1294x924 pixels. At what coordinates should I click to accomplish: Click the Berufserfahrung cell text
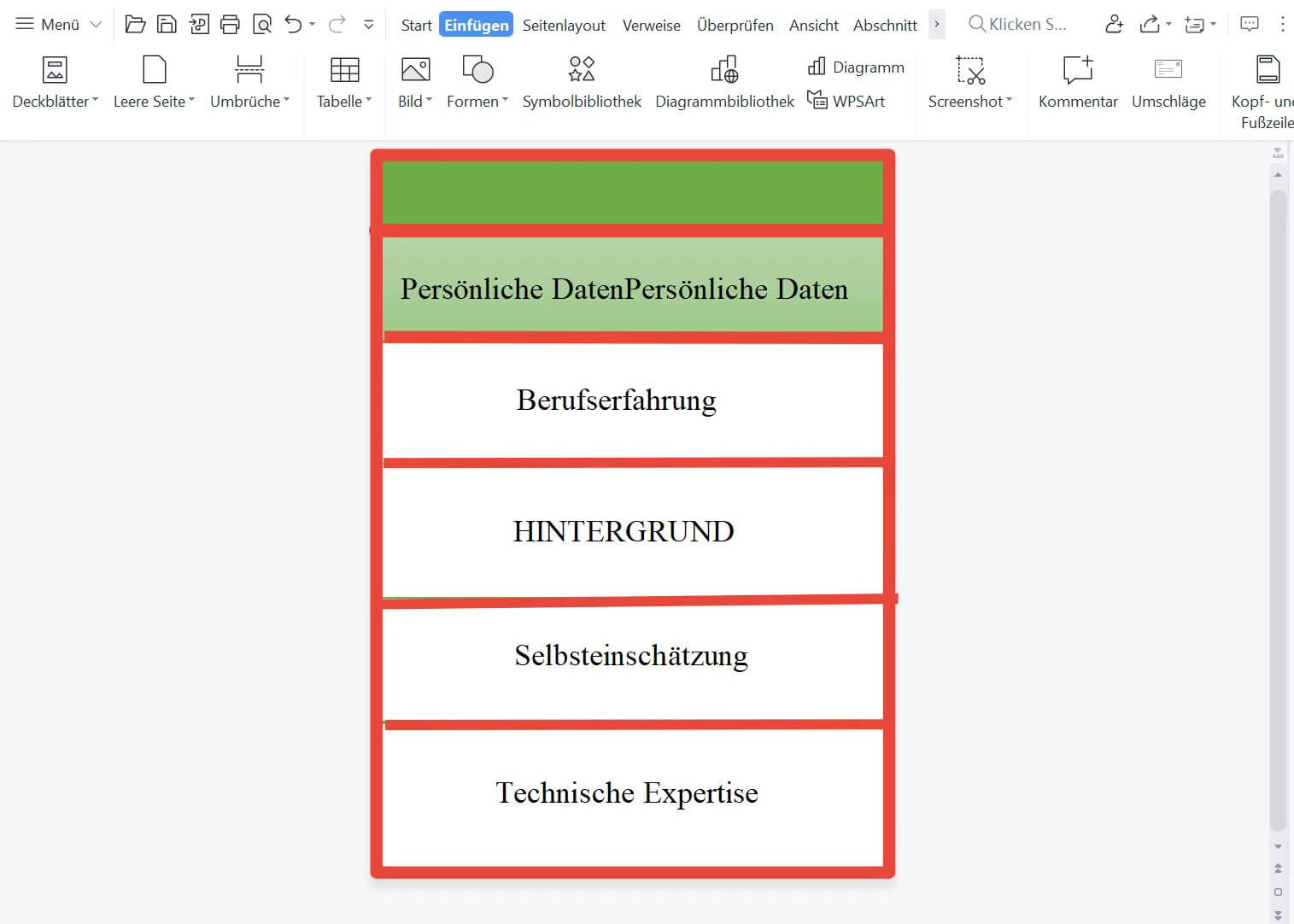[617, 400]
